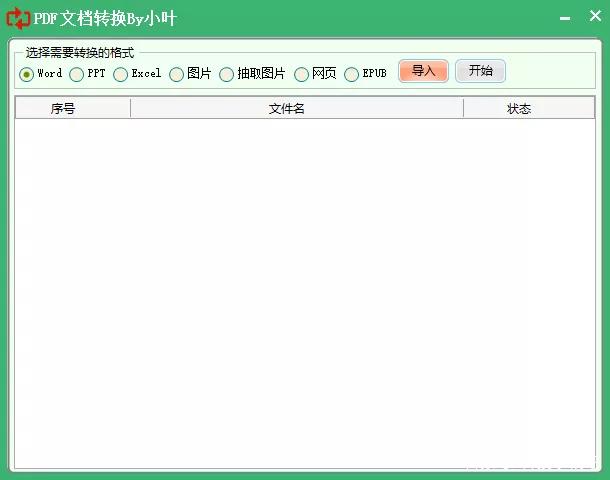Close the PDF文档转换 window
This screenshot has height=480, width=610.
(x=595, y=16)
